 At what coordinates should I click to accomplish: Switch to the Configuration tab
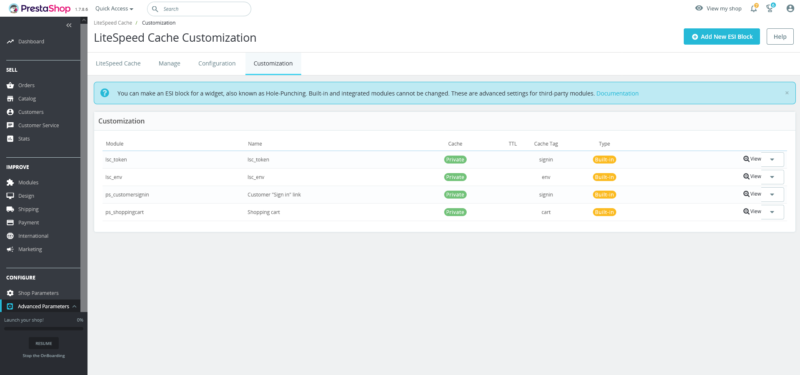click(217, 64)
